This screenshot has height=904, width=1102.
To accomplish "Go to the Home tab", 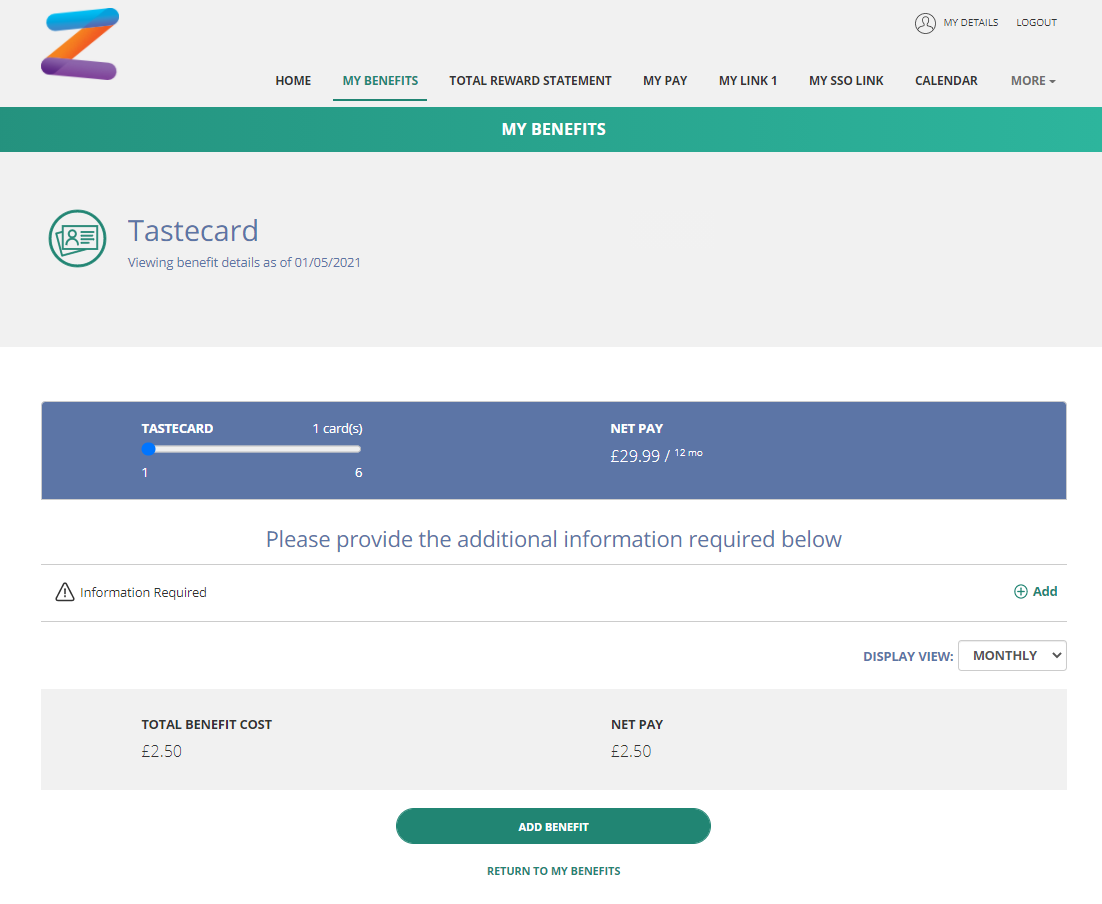I will point(293,81).
